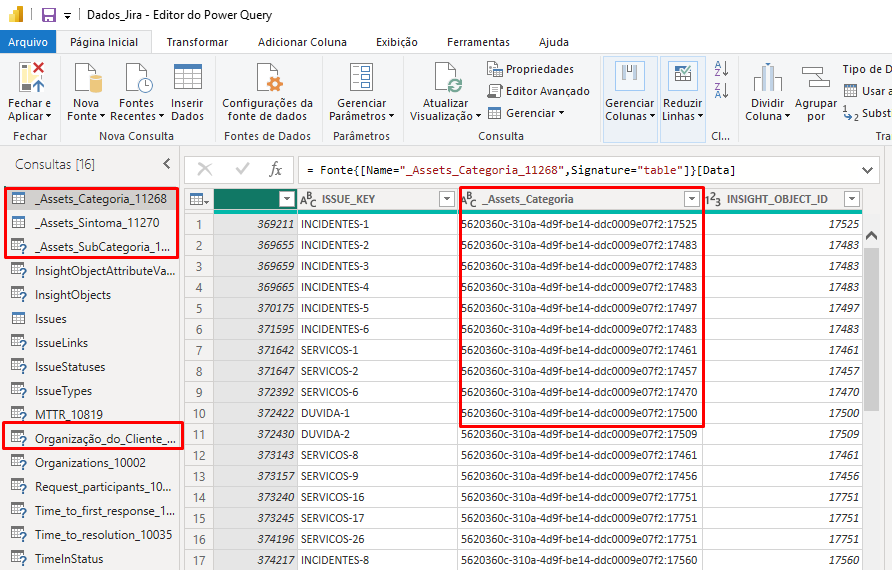892x570 pixels.
Task: Click Gerenciar Colunas icon
Action: 630,76
